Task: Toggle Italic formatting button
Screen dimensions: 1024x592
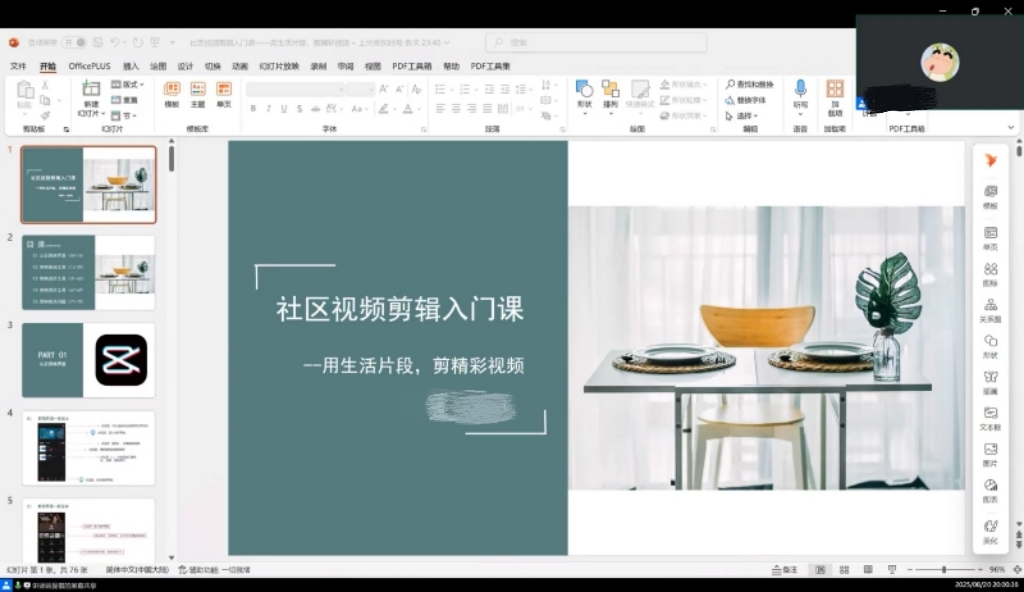Action: coord(268,109)
